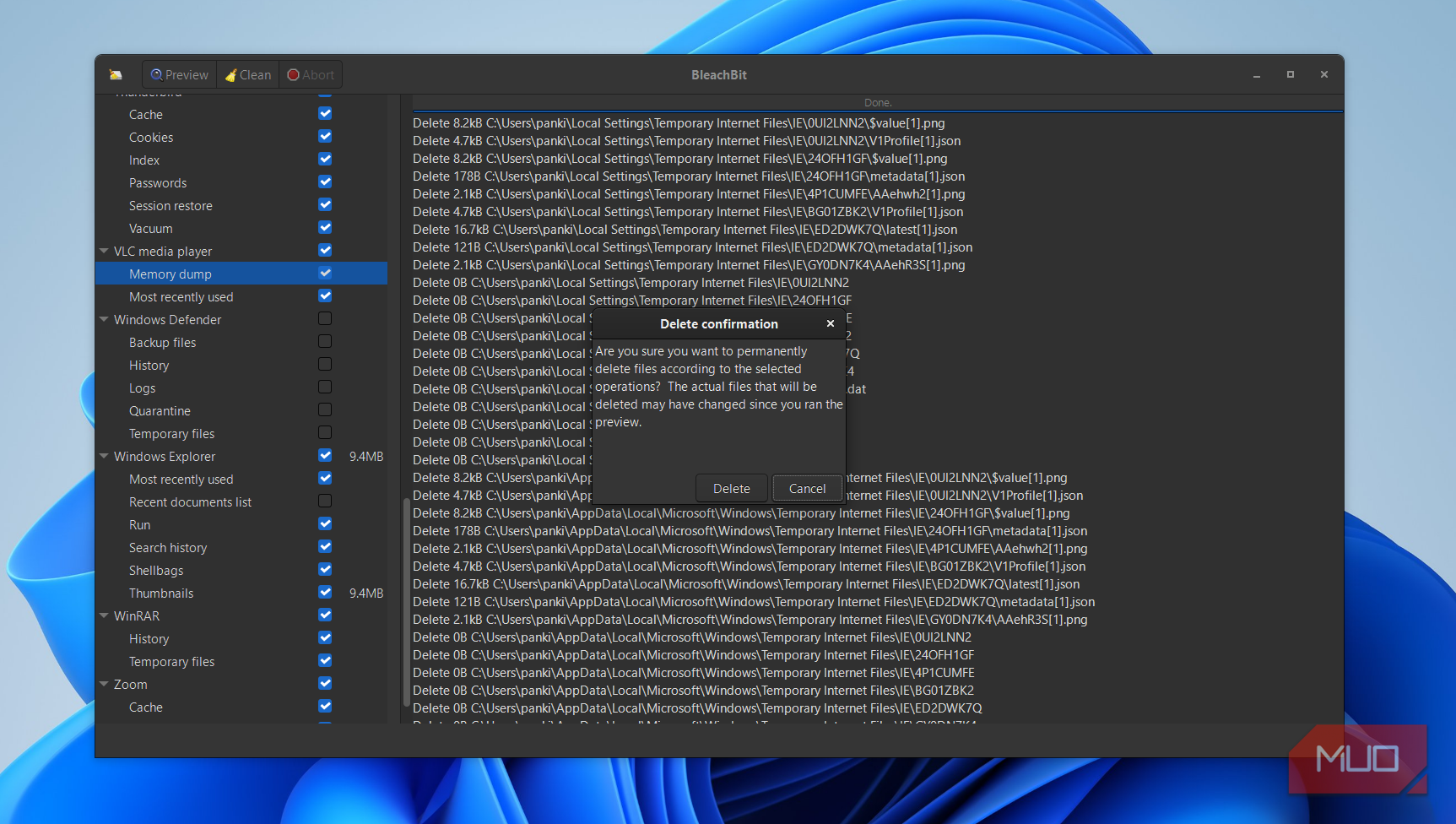Select the Logs item under Windows Defender
Image resolution: width=1456 pixels, height=824 pixels.
143,388
